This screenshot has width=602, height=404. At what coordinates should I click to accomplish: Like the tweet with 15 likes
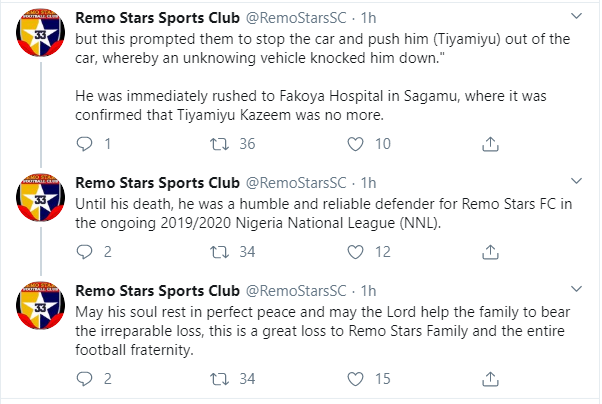(356, 378)
